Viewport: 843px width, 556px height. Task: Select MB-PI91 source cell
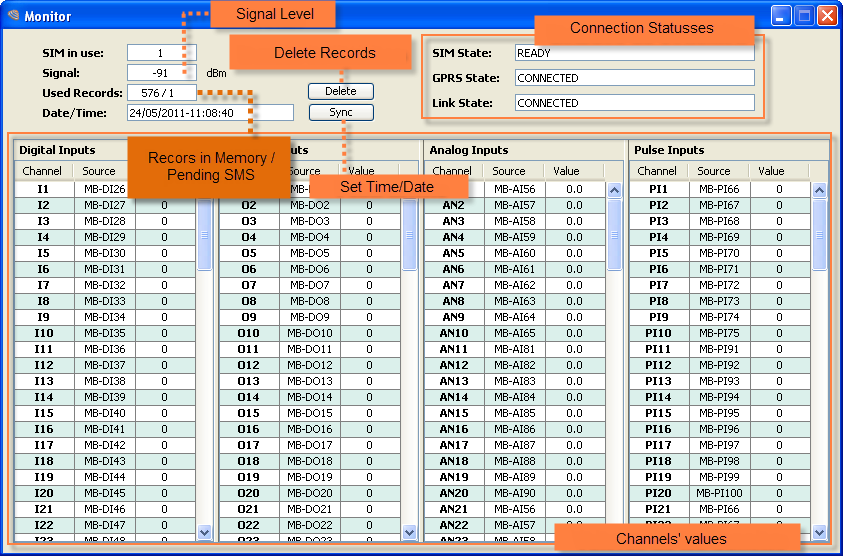click(719, 350)
